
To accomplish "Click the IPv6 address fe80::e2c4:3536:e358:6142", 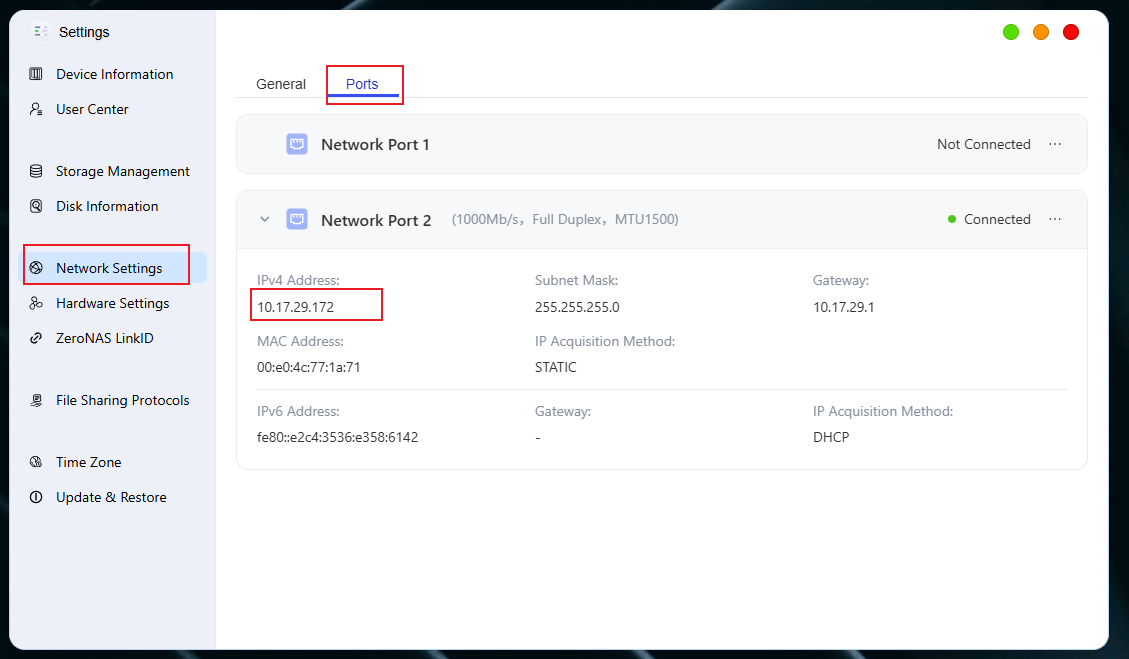I will click(x=338, y=437).
